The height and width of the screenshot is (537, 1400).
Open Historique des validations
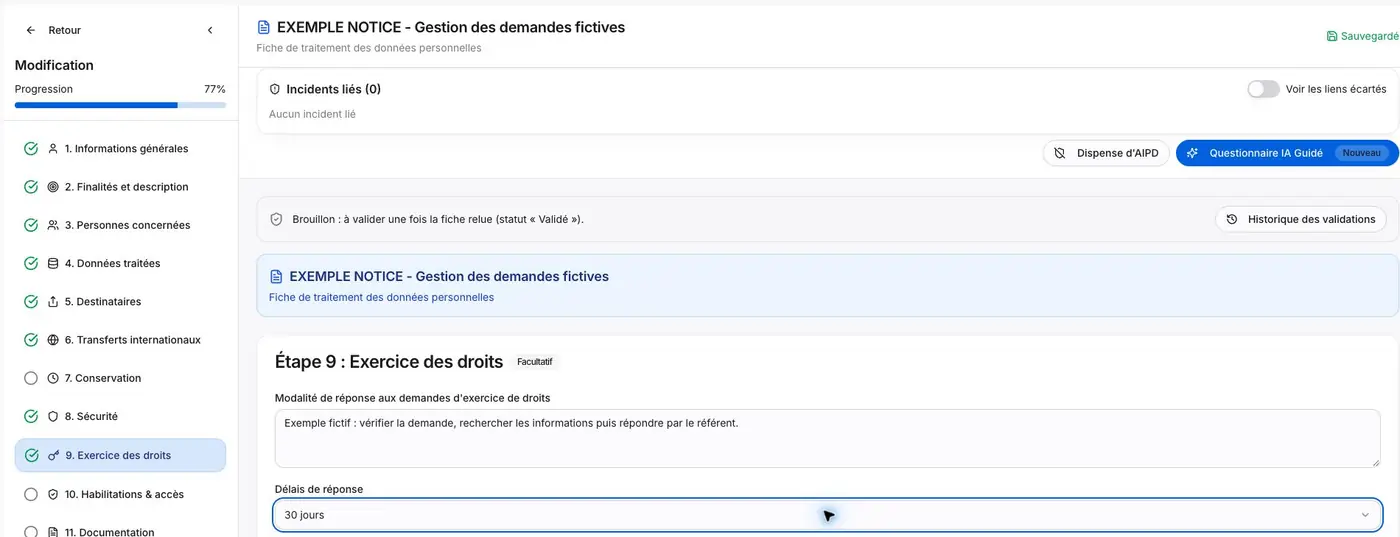(1301, 219)
